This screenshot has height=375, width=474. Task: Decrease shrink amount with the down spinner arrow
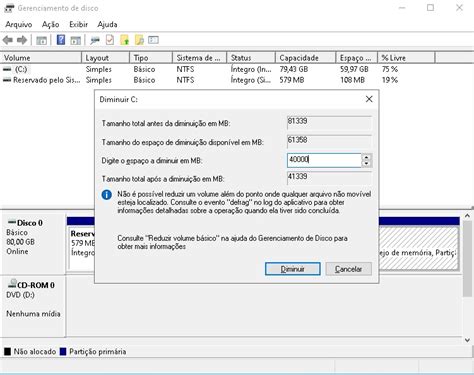(x=366, y=163)
